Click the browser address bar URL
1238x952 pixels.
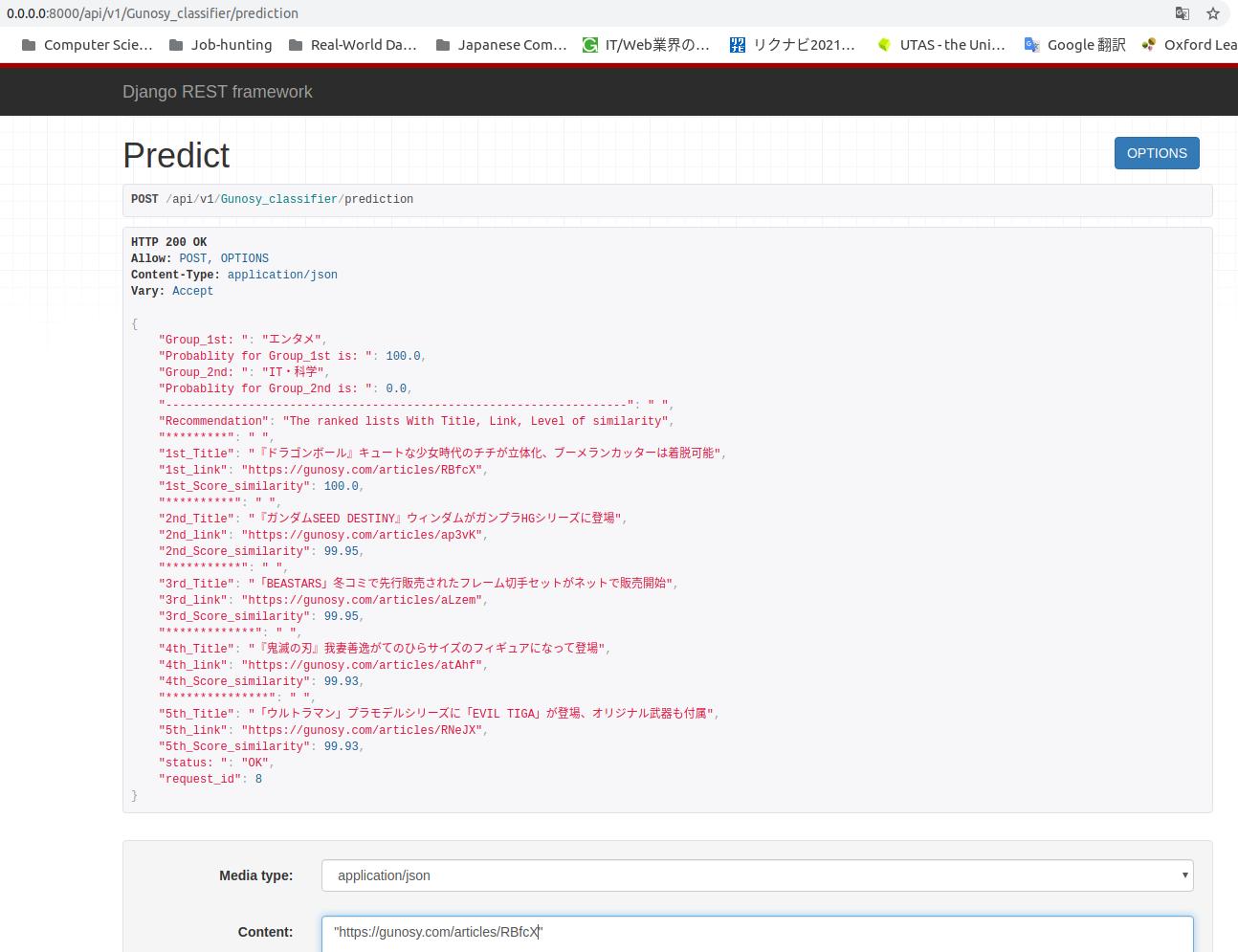(x=153, y=13)
